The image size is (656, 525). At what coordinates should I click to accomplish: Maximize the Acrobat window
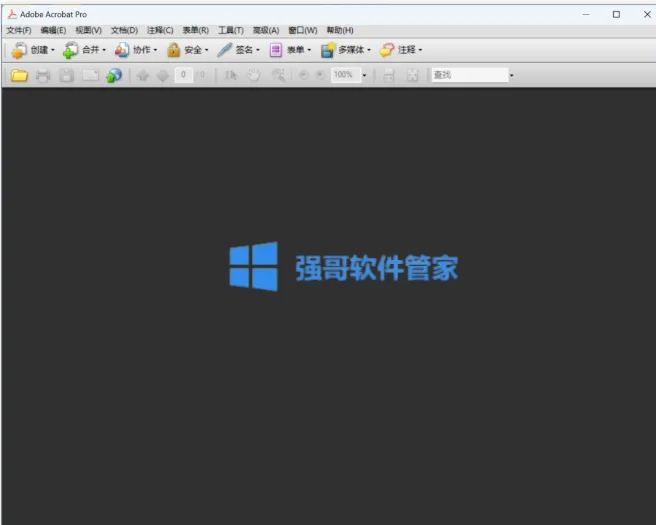(x=616, y=14)
